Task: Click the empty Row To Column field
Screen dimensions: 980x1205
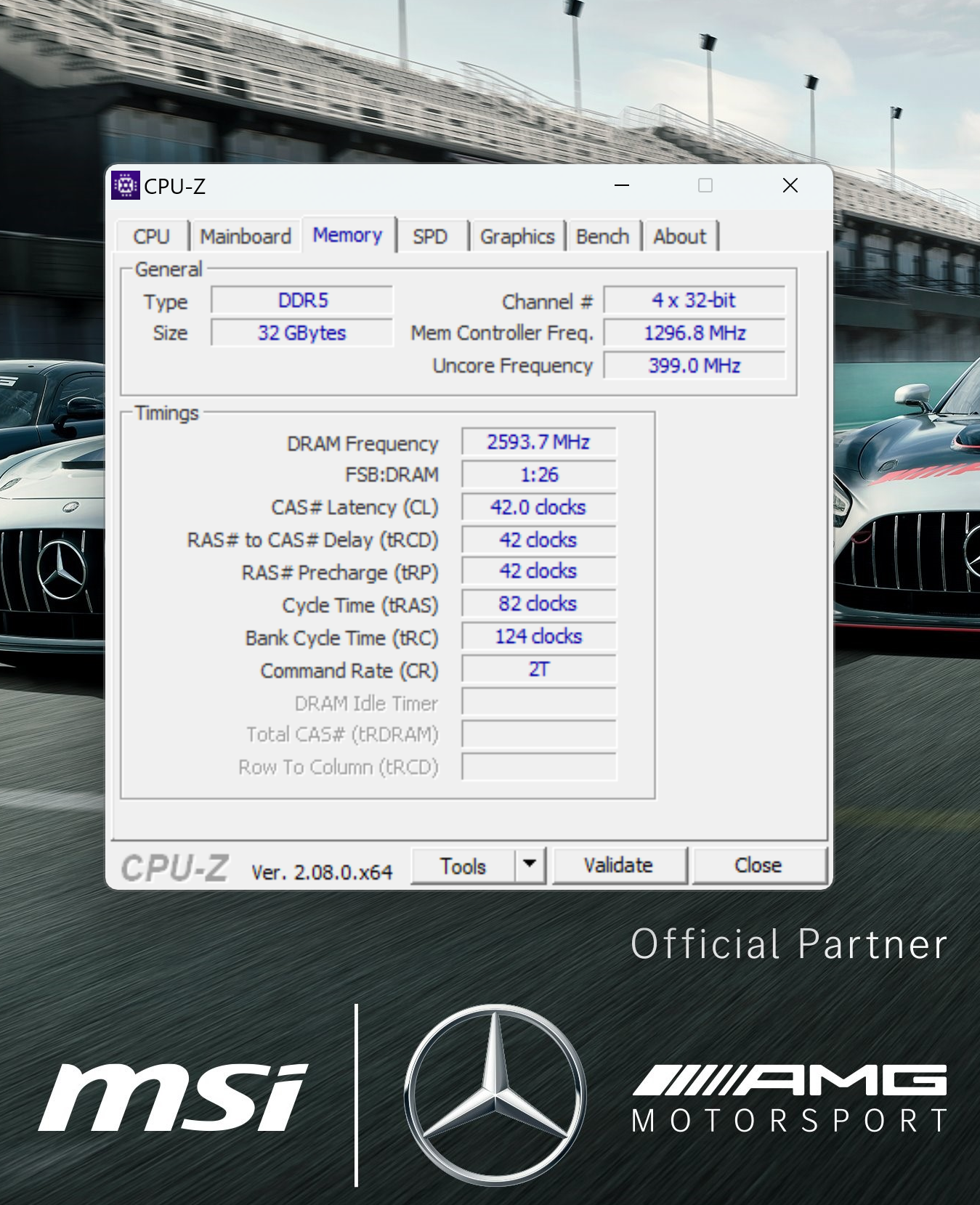Action: point(539,767)
